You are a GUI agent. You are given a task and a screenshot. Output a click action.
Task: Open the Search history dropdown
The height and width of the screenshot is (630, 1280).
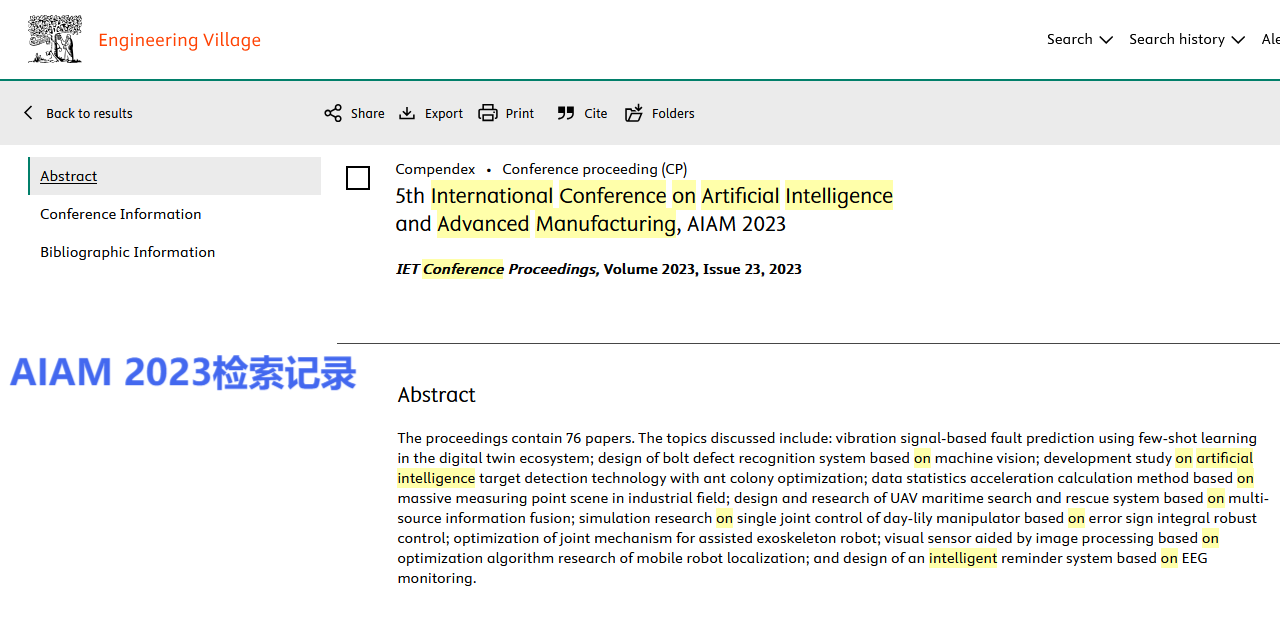pos(1177,39)
